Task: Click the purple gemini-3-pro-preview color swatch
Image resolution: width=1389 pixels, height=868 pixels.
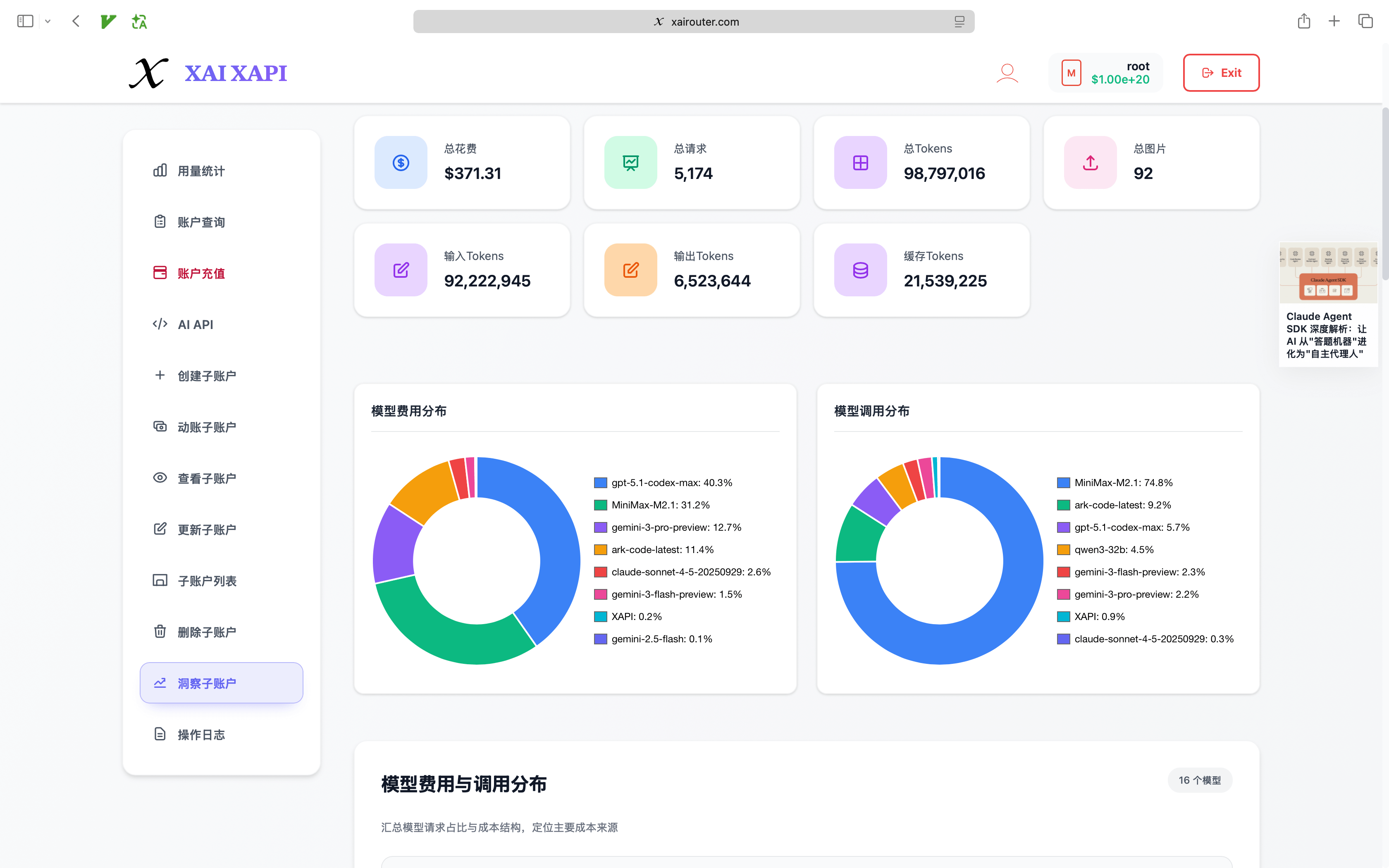Action: click(600, 527)
